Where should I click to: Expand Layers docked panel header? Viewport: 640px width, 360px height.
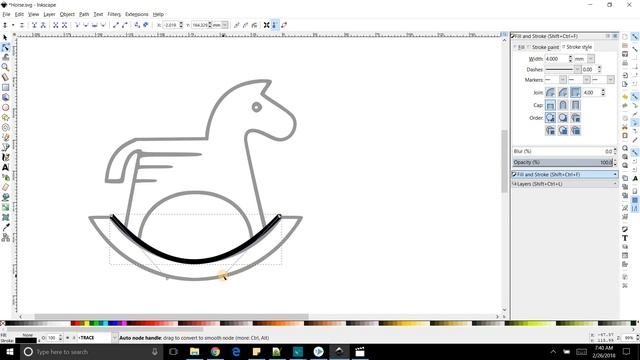(564, 184)
